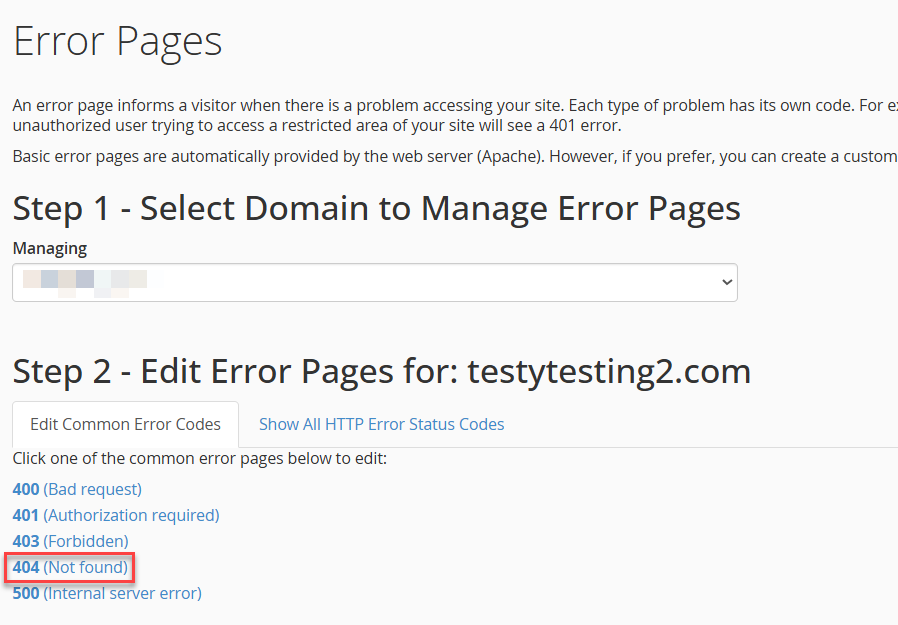Select the Edit Common Error Codes tab
The image size is (898, 625).
click(x=124, y=424)
